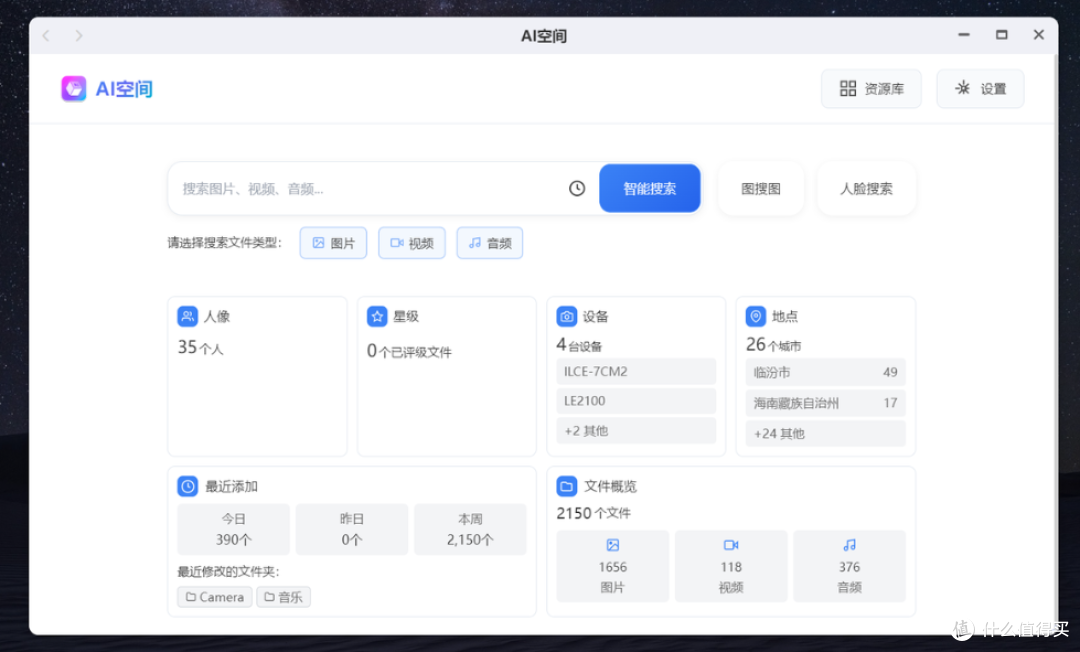Click the 4台设备 count

pyautogui.click(x=579, y=344)
